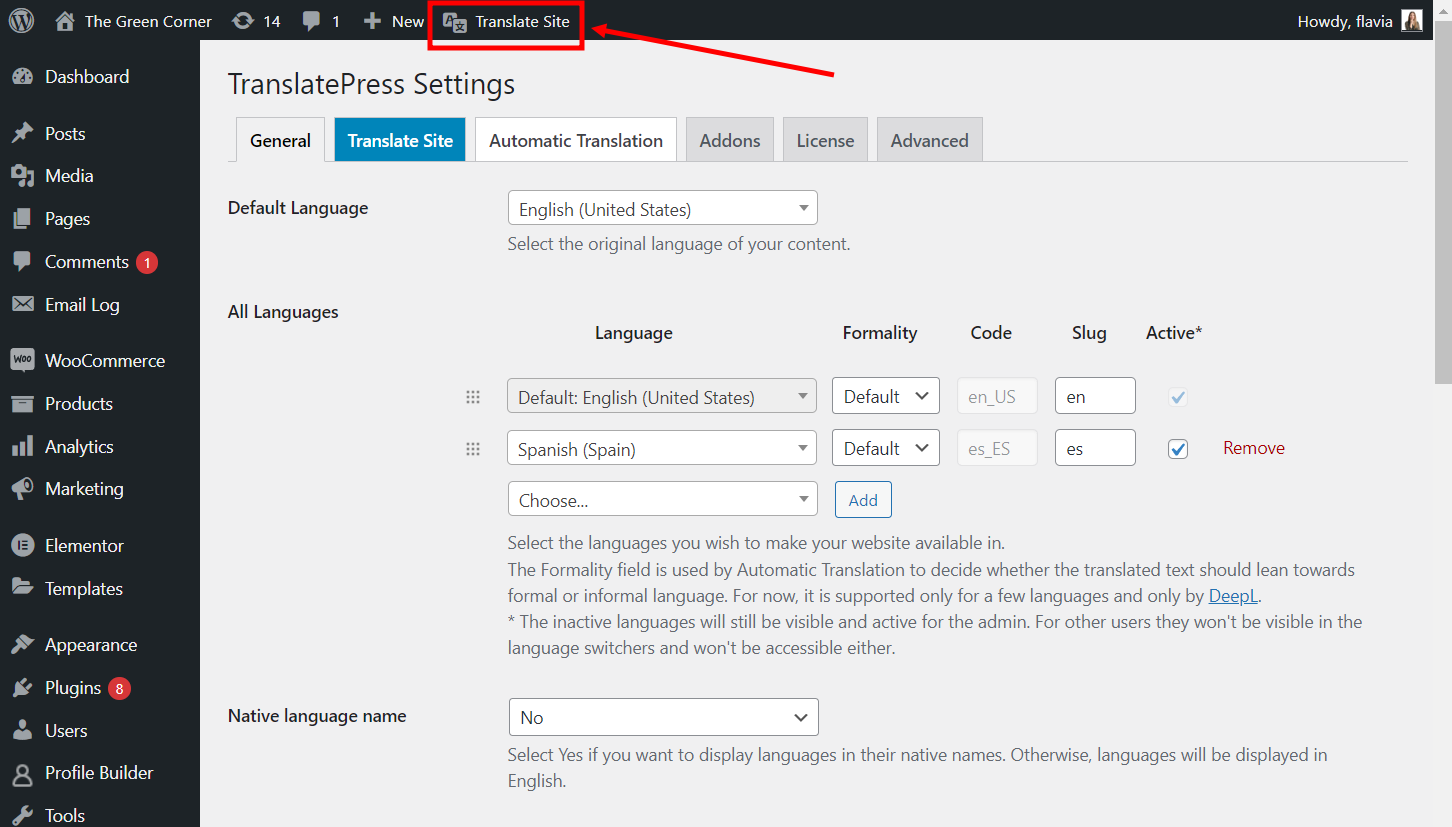Open the Marketing sidebar icon
Screen dimensions: 1452x827
[x=22, y=489]
